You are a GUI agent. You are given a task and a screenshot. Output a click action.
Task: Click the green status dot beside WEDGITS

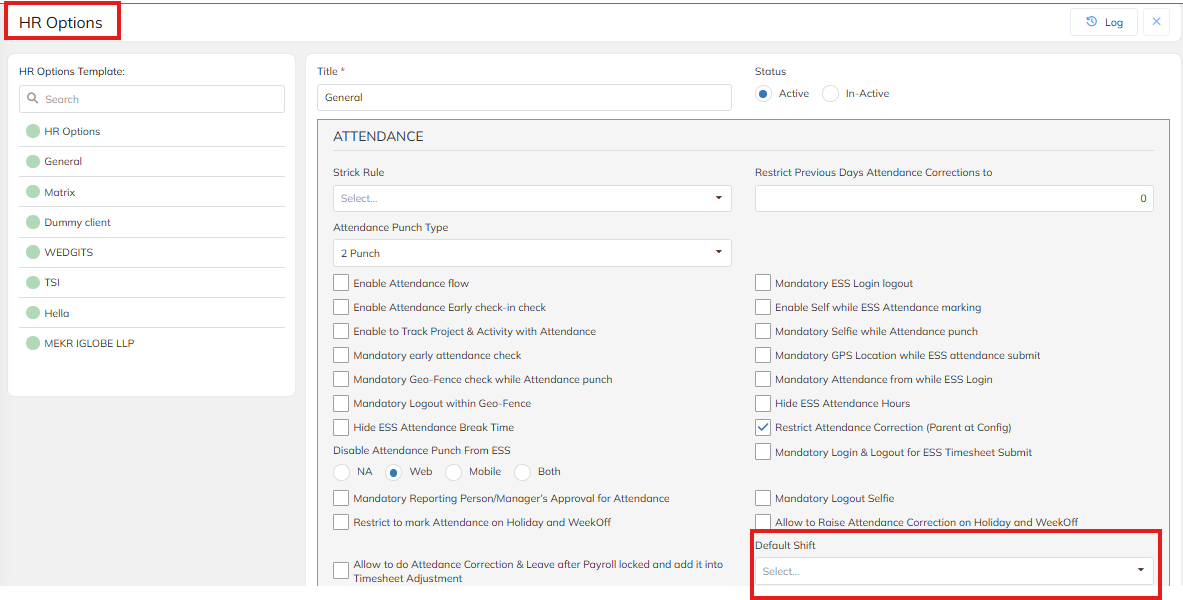click(x=32, y=252)
